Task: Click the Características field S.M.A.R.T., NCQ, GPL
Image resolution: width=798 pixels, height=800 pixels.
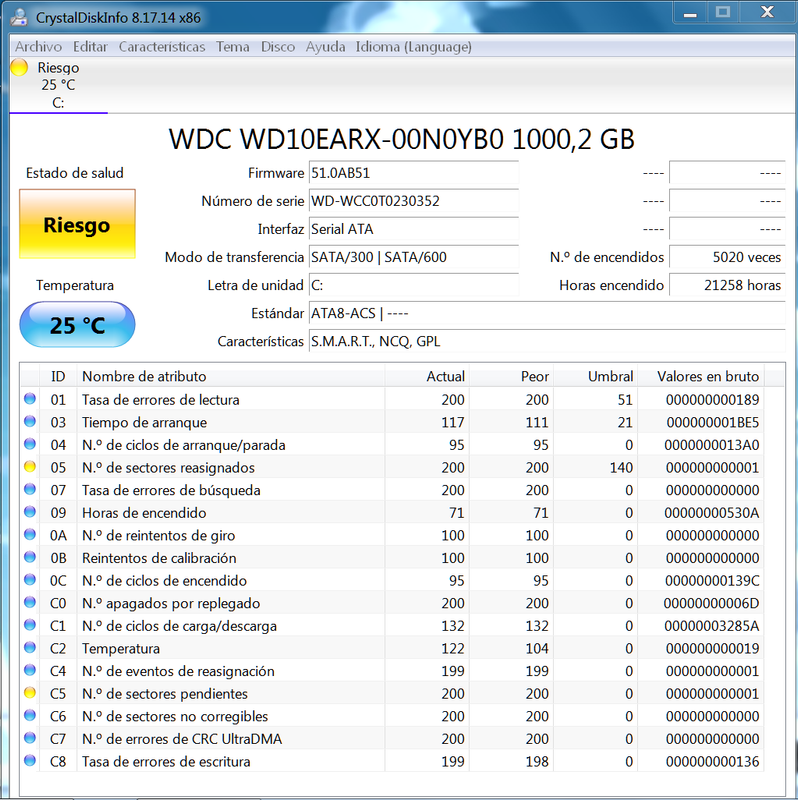Action: (547, 341)
